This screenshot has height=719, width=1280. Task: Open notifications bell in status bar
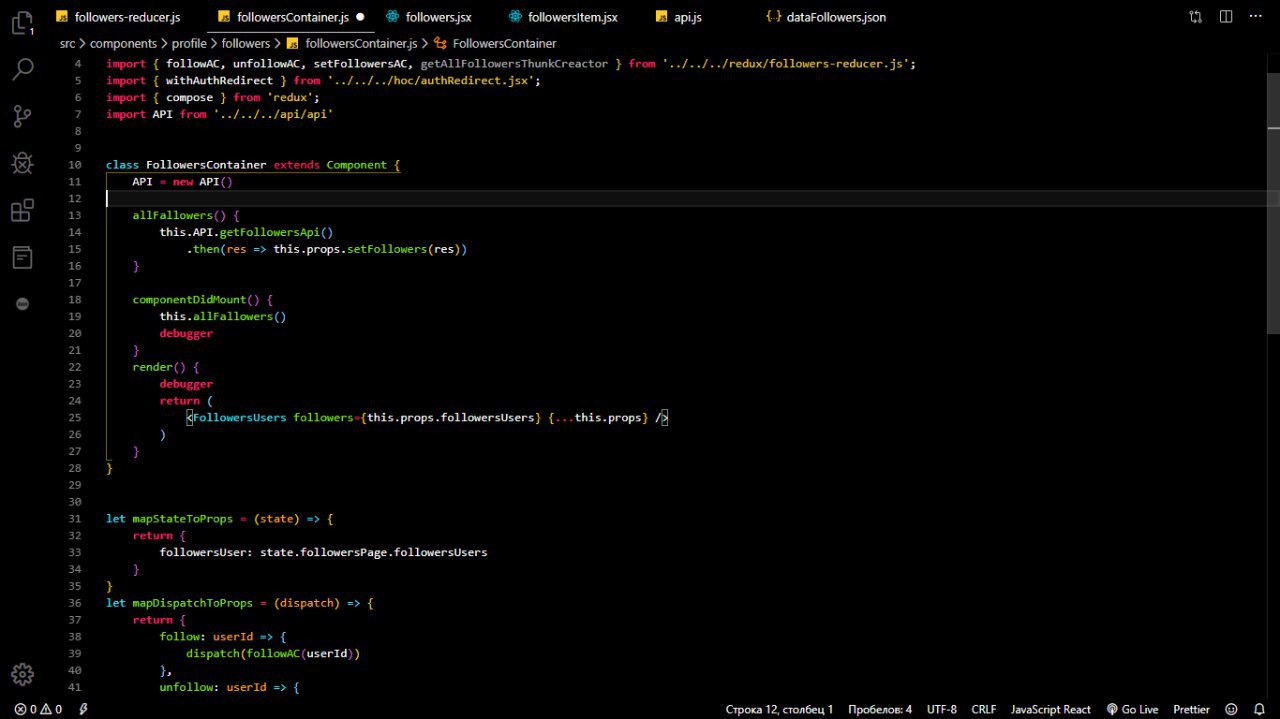pos(1258,709)
